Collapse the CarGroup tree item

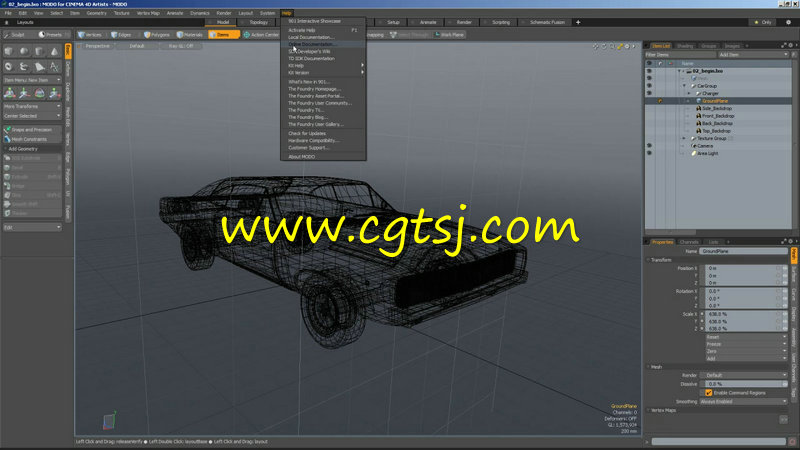tap(684, 86)
